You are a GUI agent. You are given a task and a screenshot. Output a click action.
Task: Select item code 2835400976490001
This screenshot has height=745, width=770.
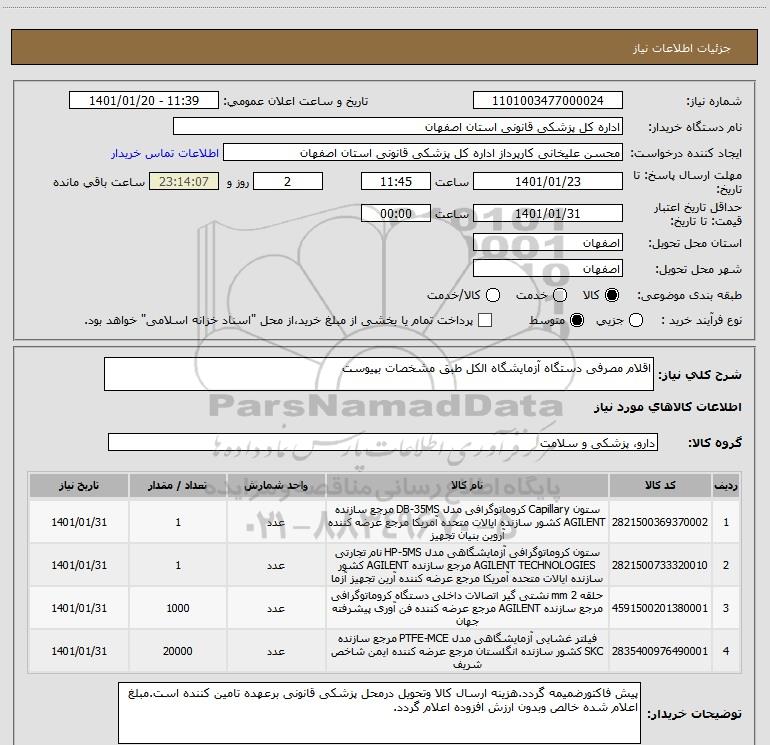tap(660, 651)
